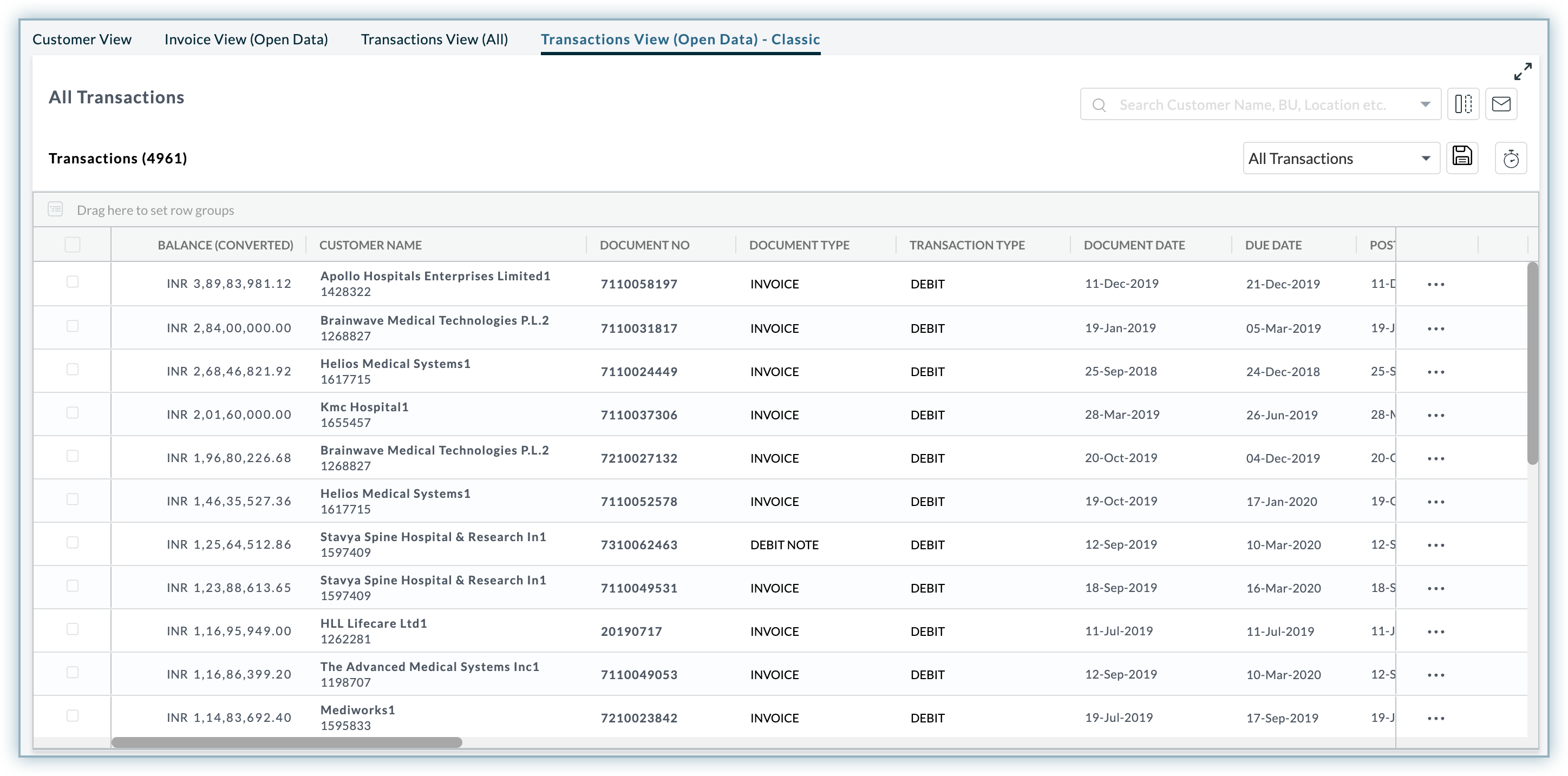Click due date 17-Jan-2020

pos(1281,502)
